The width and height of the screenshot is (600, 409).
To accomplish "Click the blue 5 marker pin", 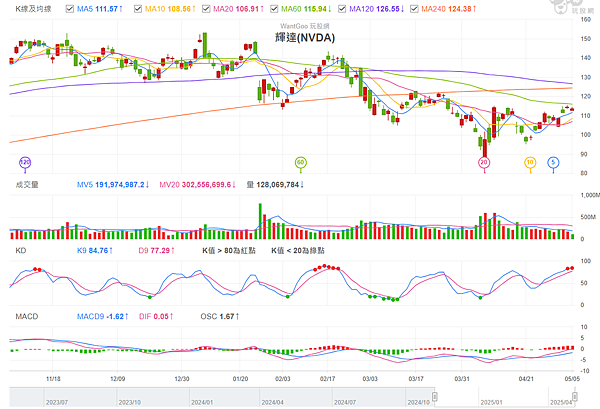I will 553,163.
